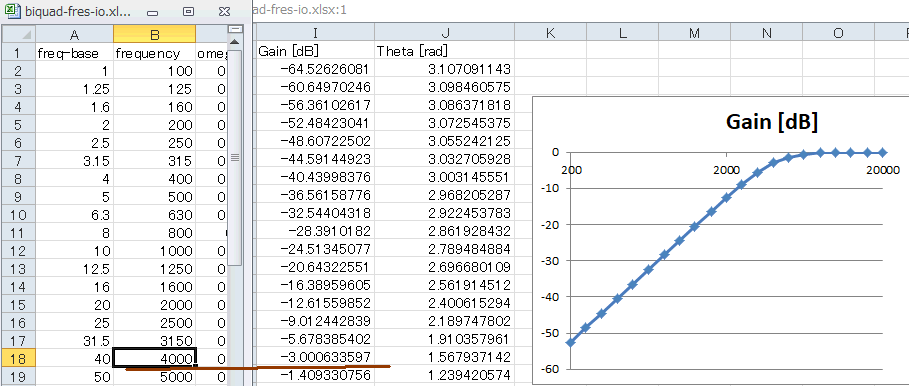Select frequency cell with value 1600

coord(154,287)
